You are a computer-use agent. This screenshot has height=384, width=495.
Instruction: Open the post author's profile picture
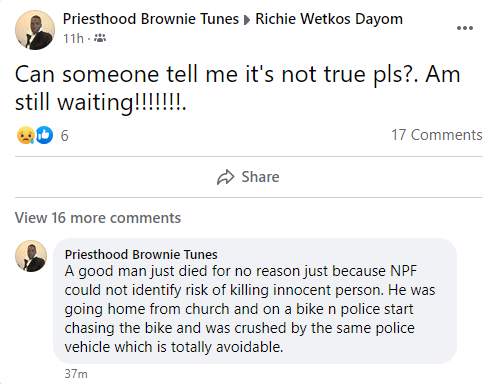(35, 30)
